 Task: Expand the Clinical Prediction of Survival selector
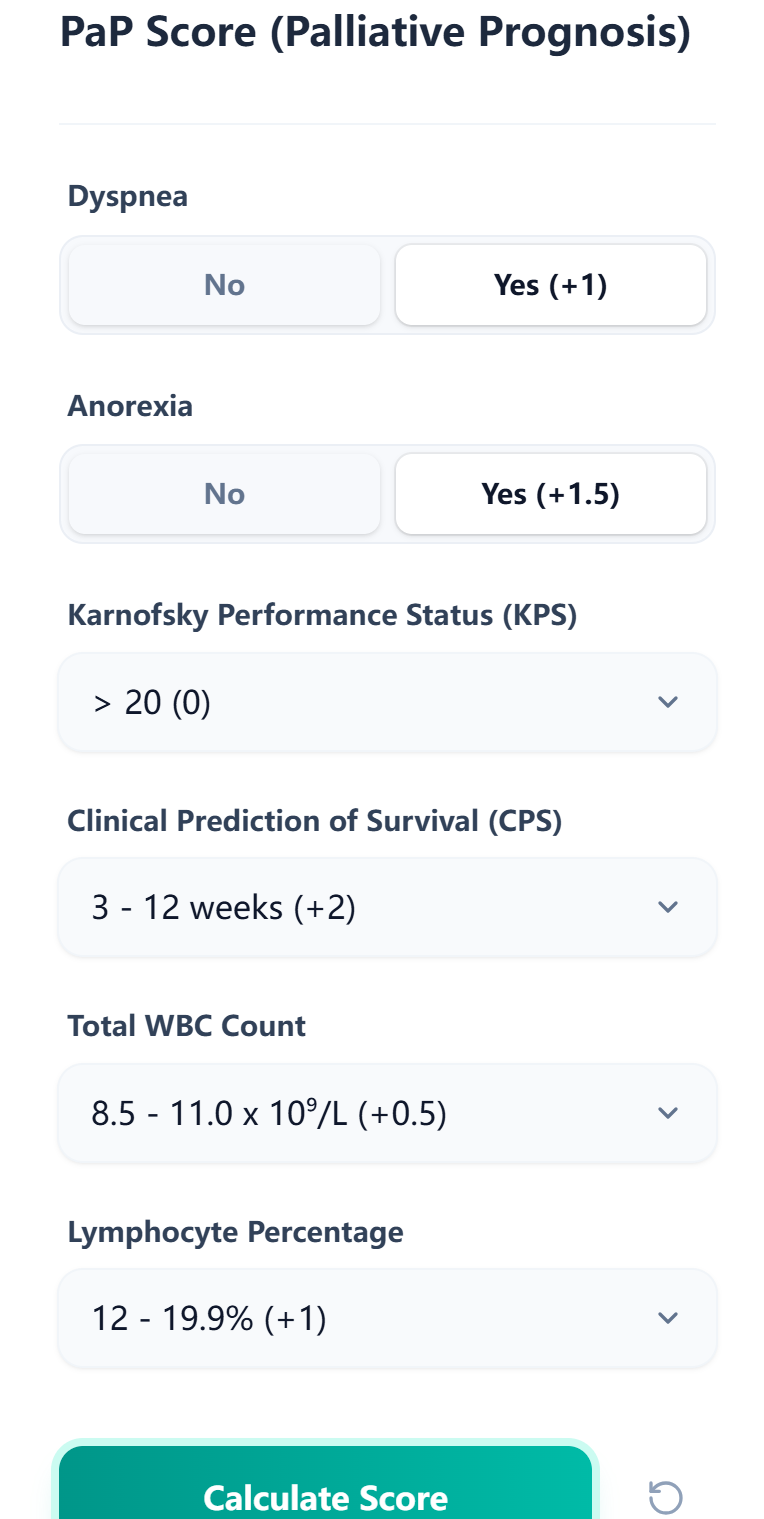click(x=387, y=906)
